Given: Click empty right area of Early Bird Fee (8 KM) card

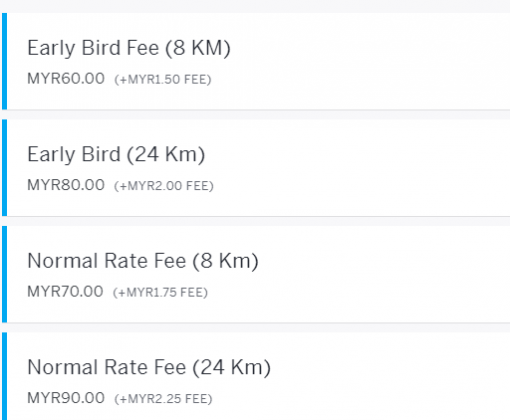Looking at the screenshot, I should tap(383, 61).
